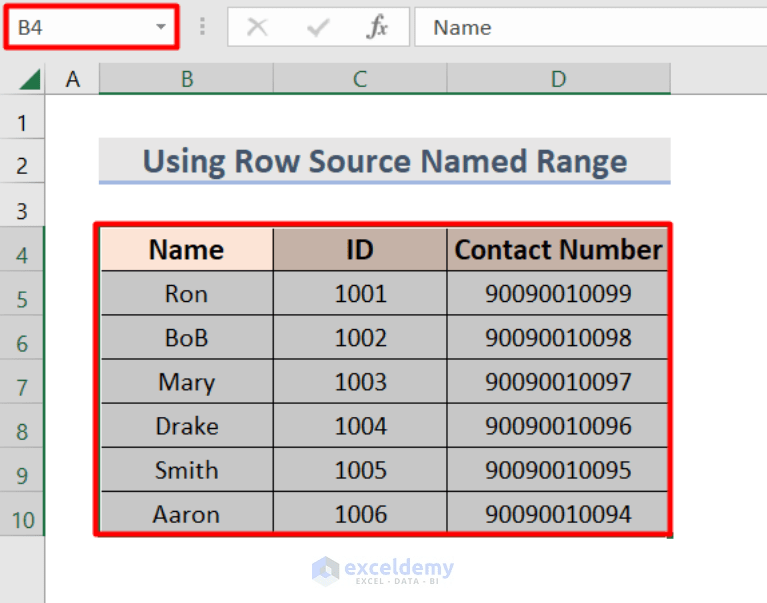Click the contact number 90090010098
This screenshot has height=603, width=767.
pos(558,337)
